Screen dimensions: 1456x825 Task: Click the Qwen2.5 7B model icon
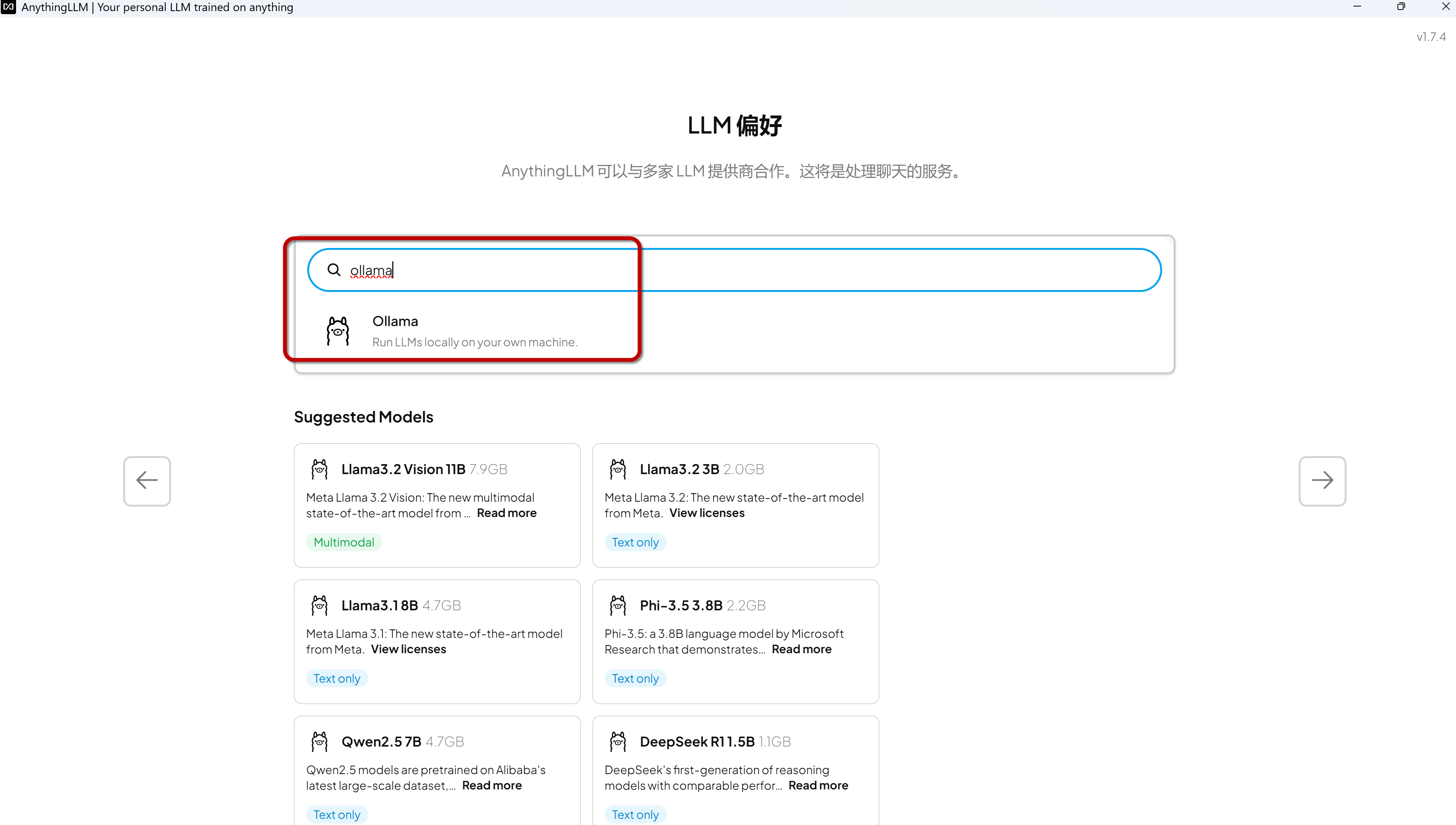coord(320,741)
